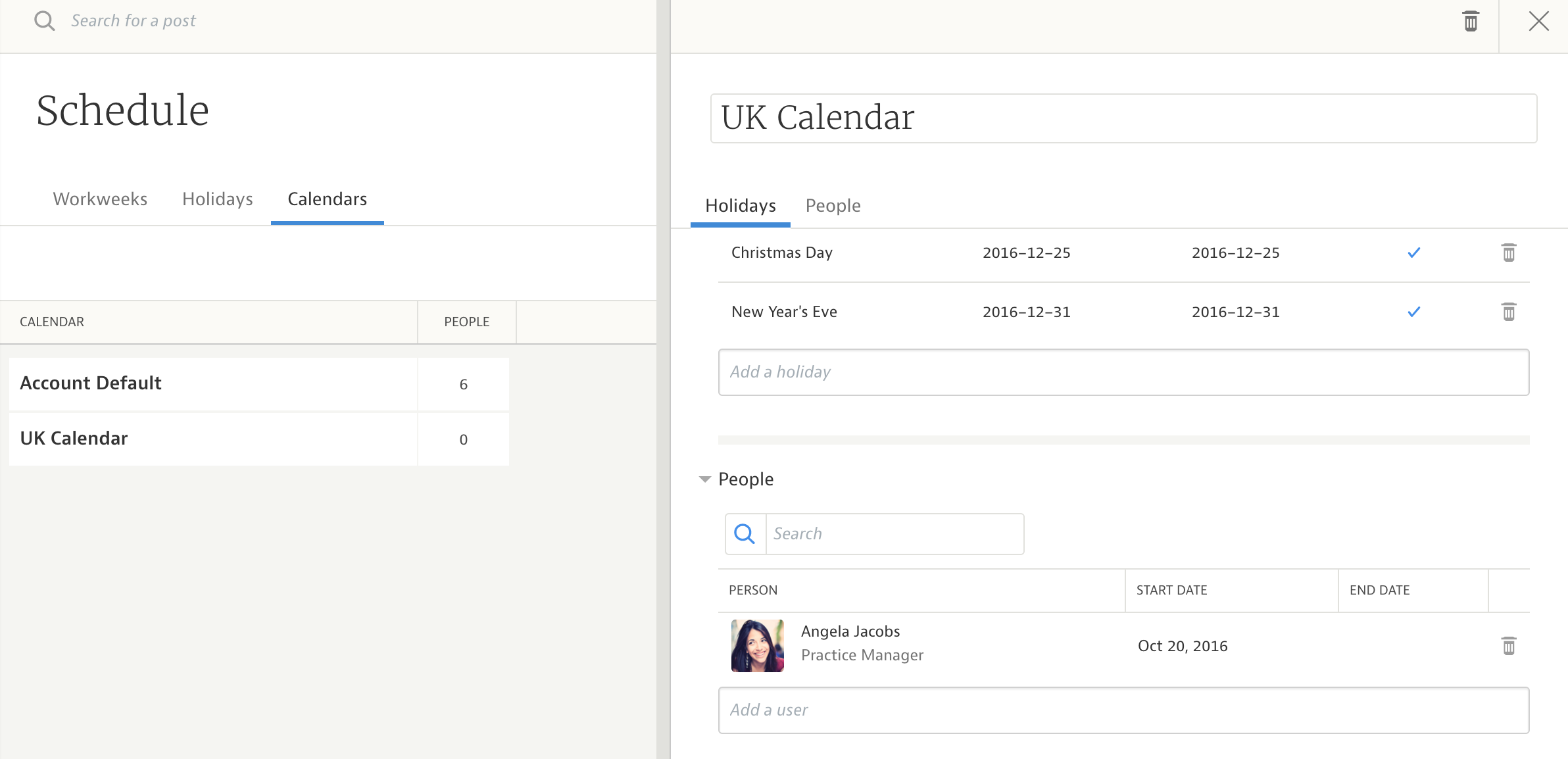Delete the UK Calendar via top trash icon
The image size is (1568, 759).
click(x=1471, y=21)
